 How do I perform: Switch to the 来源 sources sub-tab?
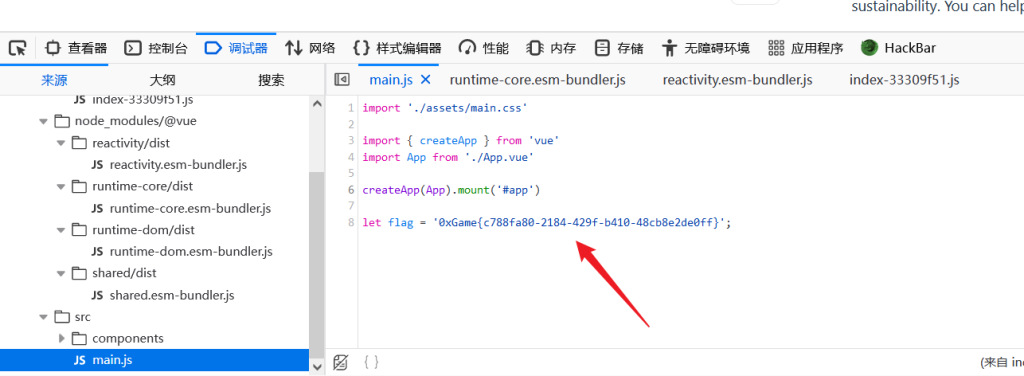click(54, 80)
